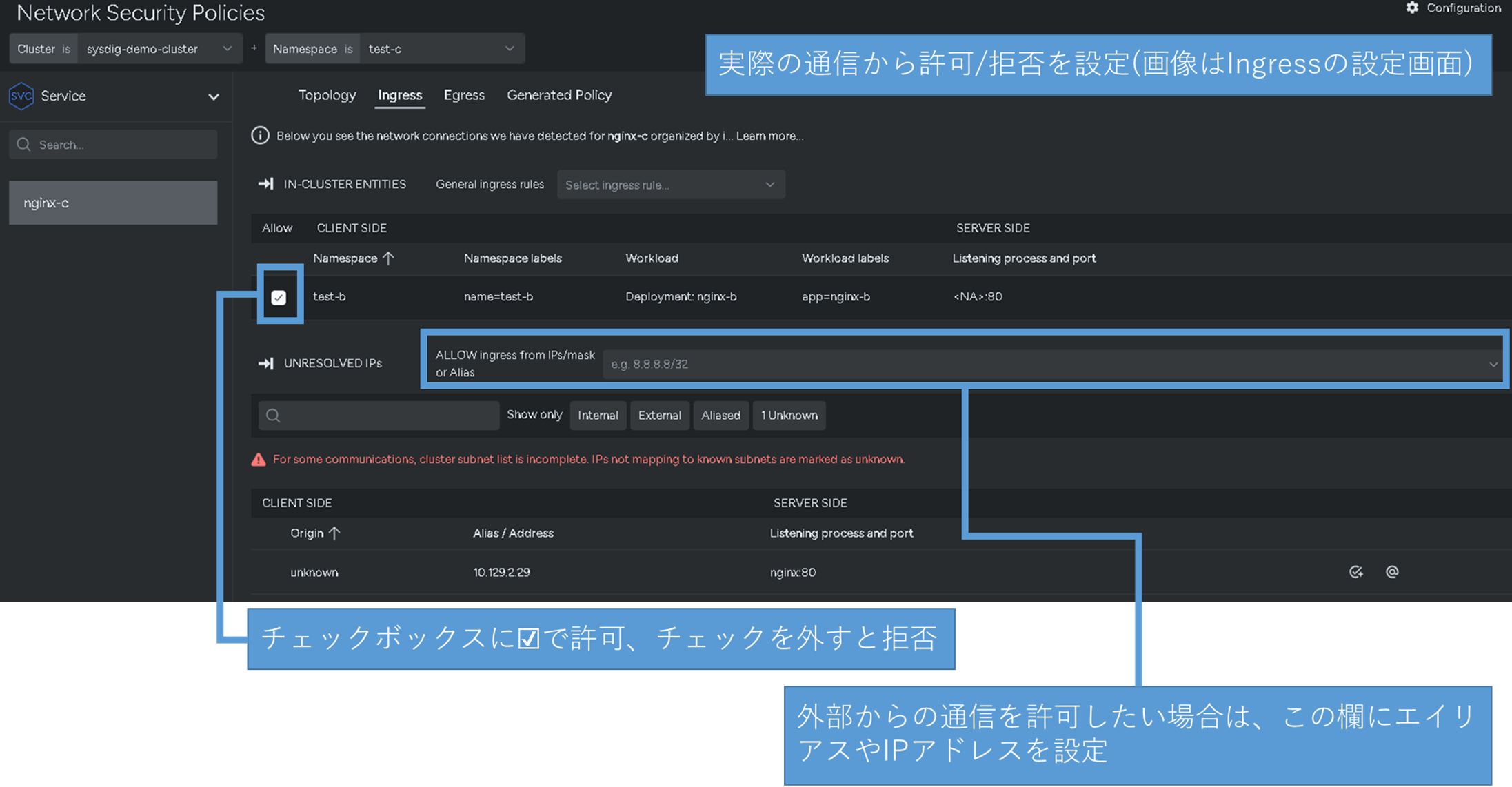The height and width of the screenshot is (787, 1512).
Task: Sort by Namespace using the arrow
Action: [x=388, y=258]
